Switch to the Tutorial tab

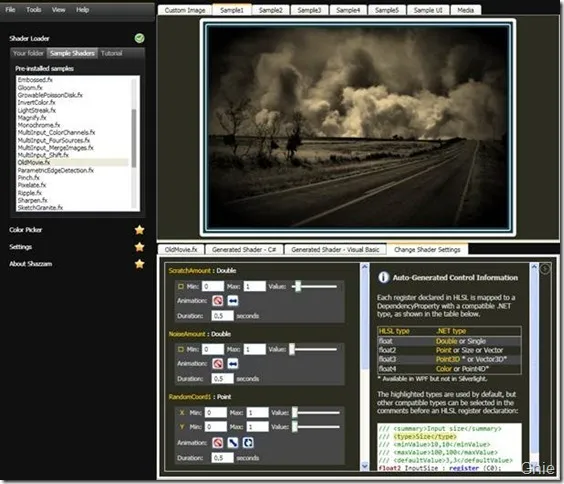[112, 53]
